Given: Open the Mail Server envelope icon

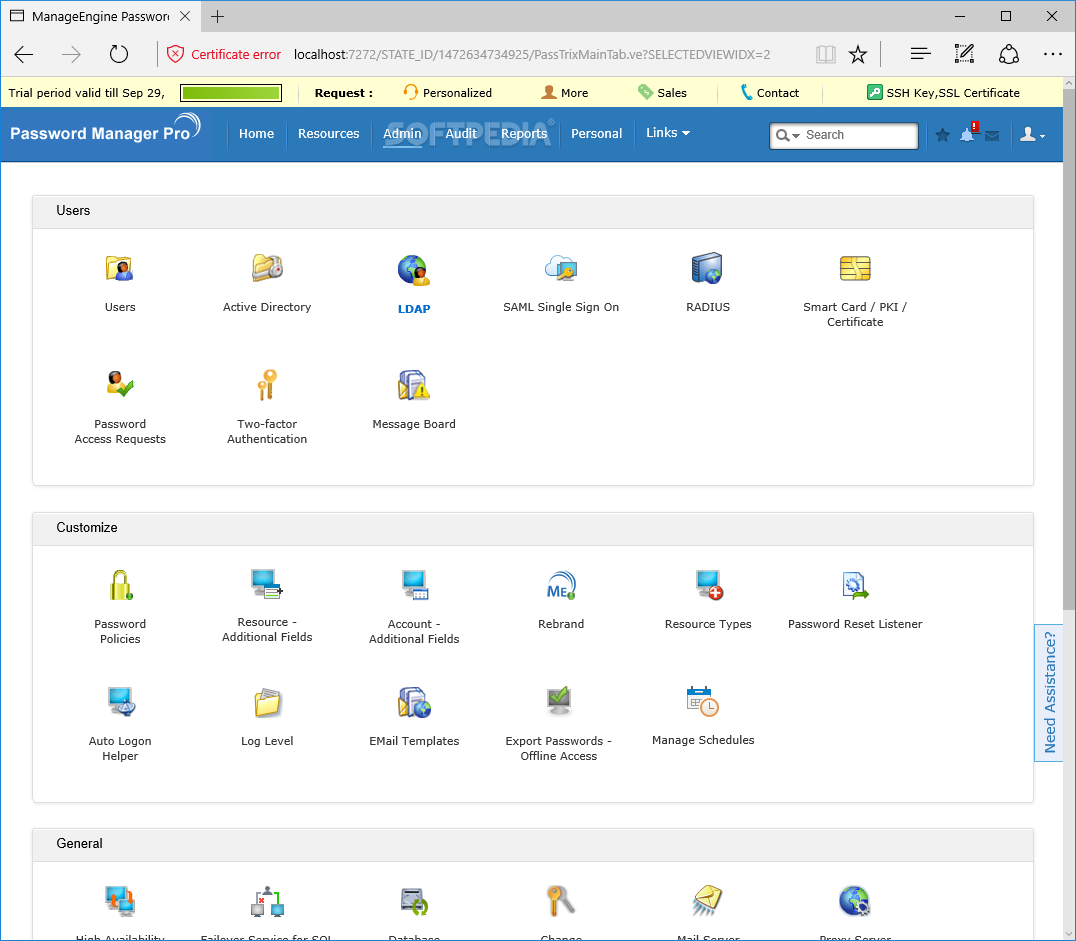Looking at the screenshot, I should (x=707, y=901).
